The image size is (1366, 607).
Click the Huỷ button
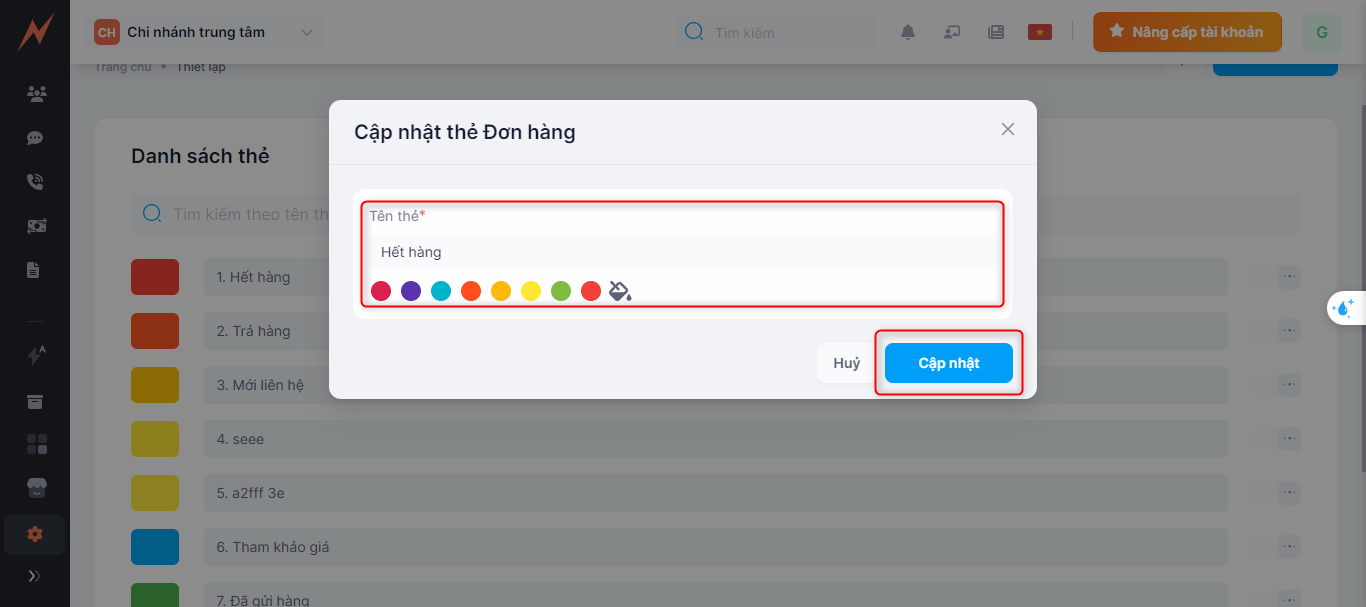(846, 363)
